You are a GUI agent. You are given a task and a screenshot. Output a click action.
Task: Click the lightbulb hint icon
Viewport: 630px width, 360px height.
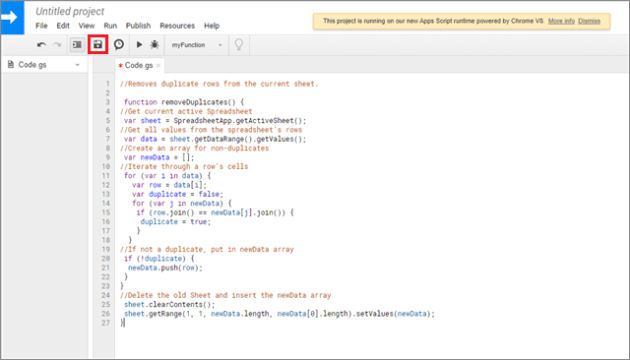pos(239,45)
